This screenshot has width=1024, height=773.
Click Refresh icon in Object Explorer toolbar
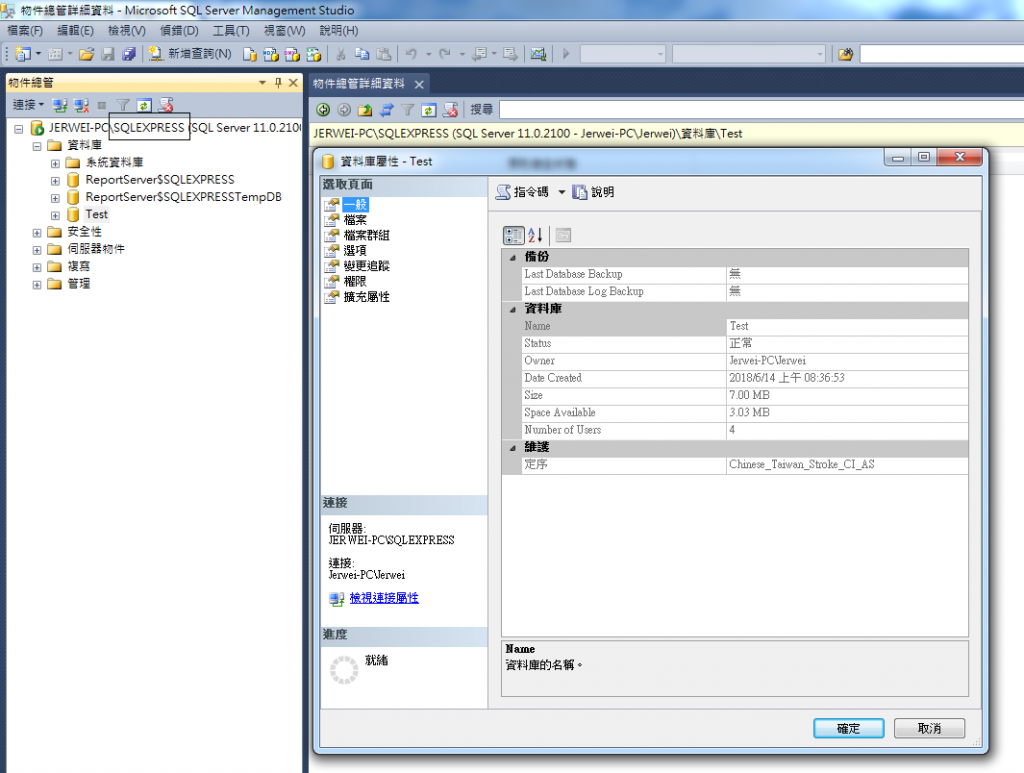144,105
